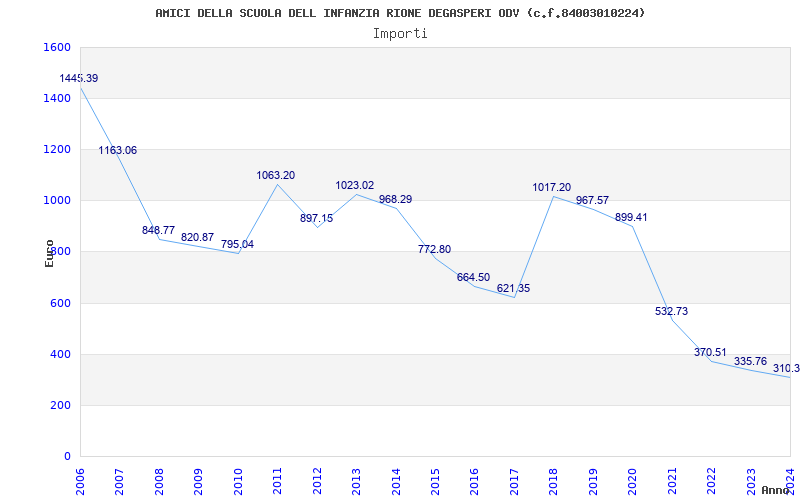Click the year 2022 axis label
Screen dimensions: 800x500
pyautogui.click(x=711, y=481)
